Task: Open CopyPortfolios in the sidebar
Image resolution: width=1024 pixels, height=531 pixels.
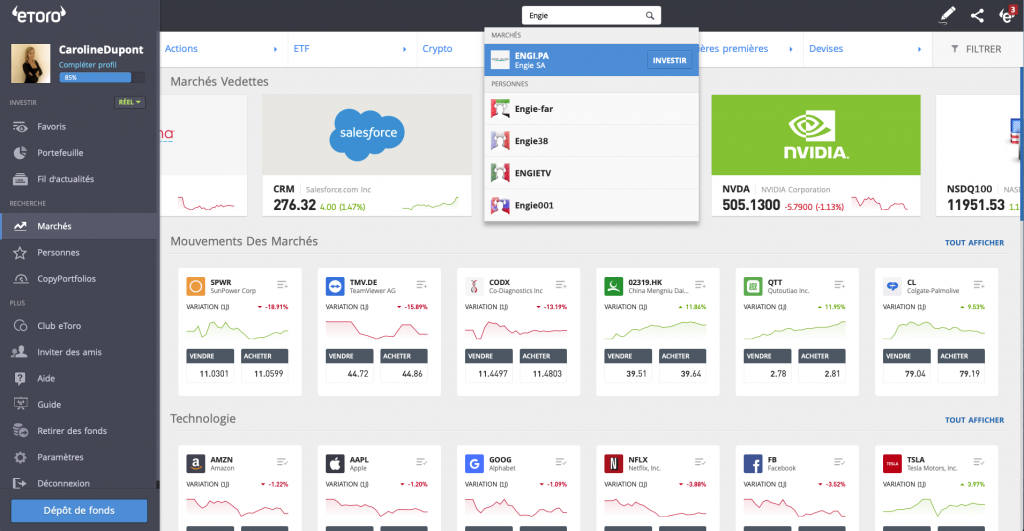Action: tap(79, 279)
